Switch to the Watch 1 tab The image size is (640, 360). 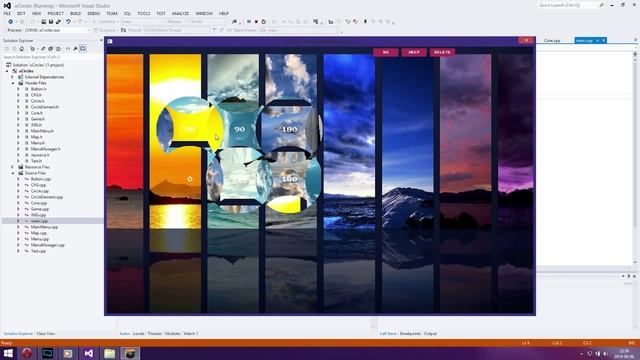tap(191, 334)
